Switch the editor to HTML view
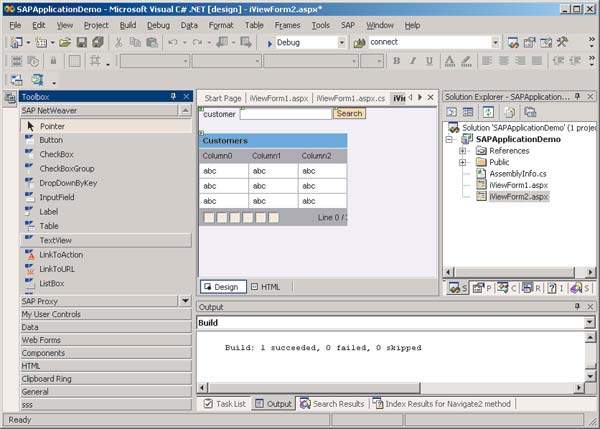 [265, 287]
